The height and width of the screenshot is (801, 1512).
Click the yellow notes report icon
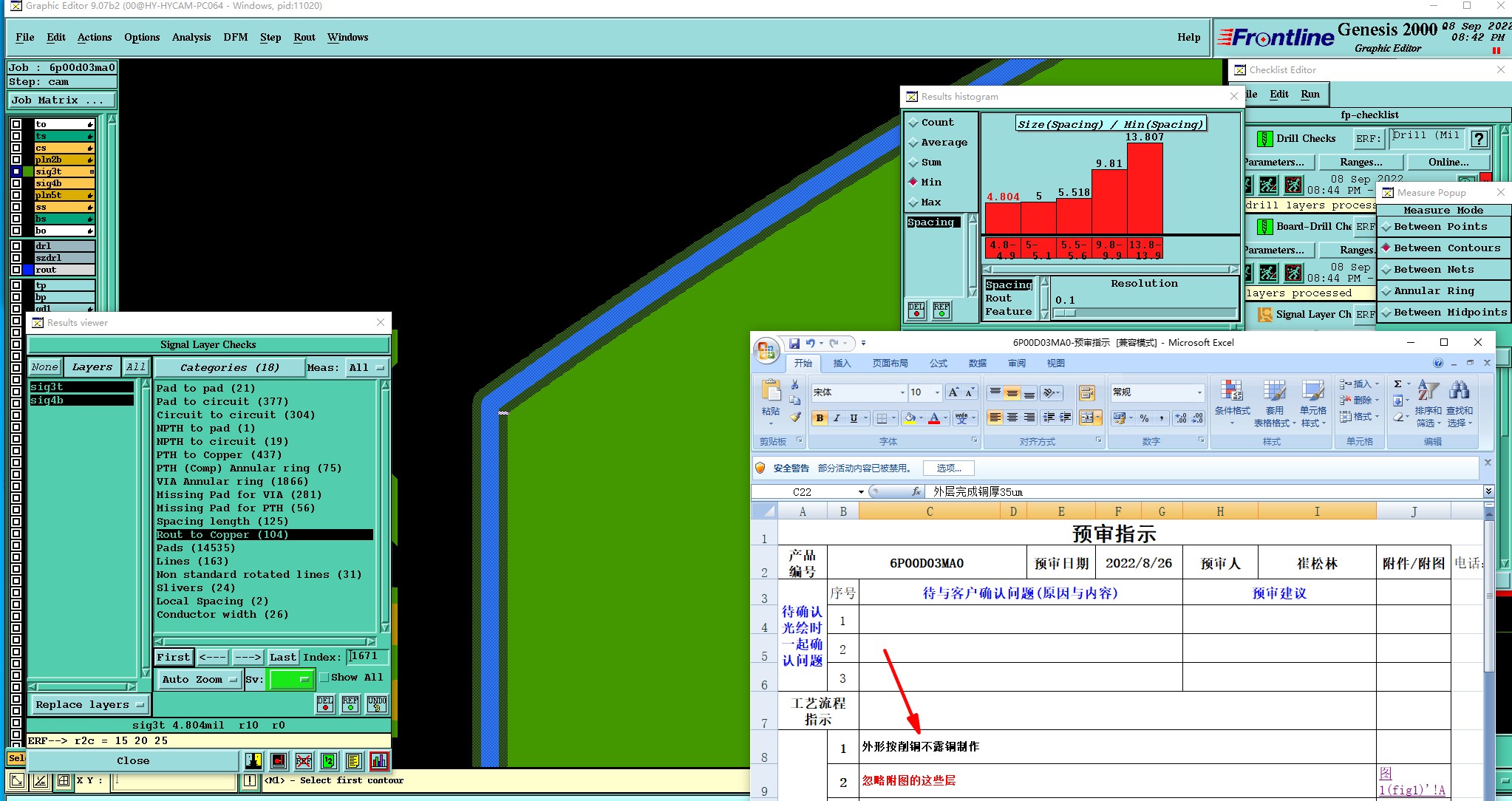354,760
